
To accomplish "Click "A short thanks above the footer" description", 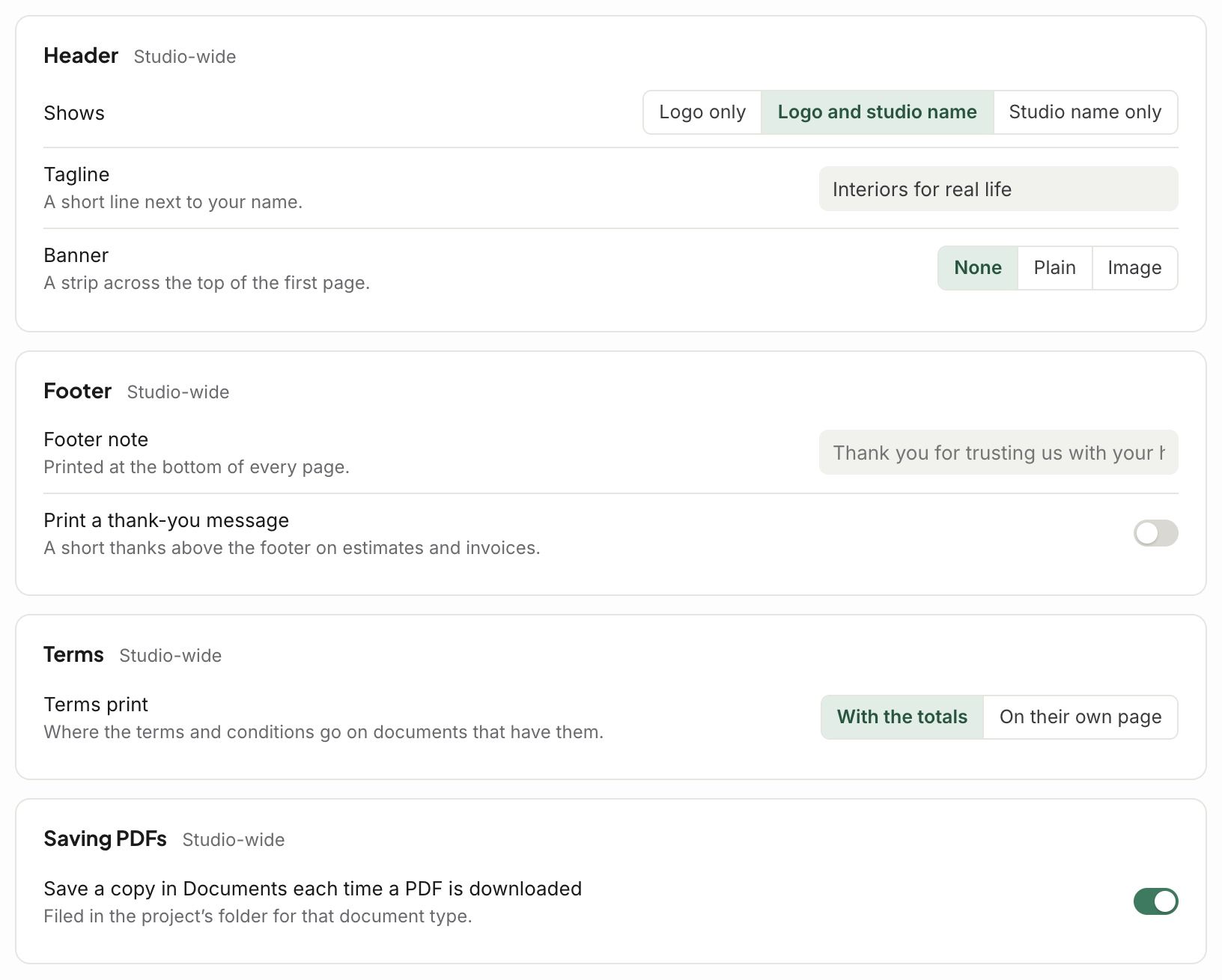I will 291,548.
